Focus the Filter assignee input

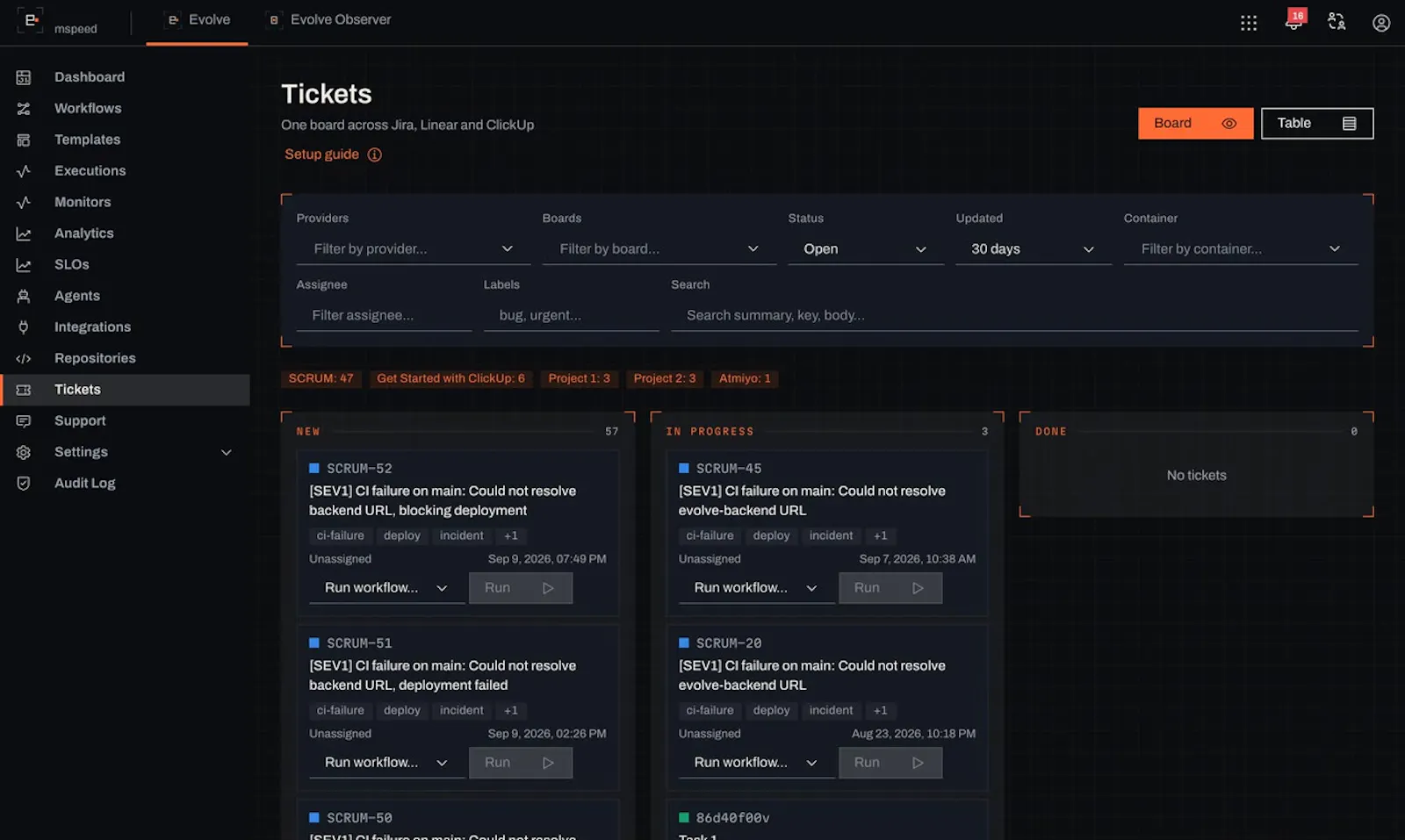pyautogui.click(x=385, y=316)
